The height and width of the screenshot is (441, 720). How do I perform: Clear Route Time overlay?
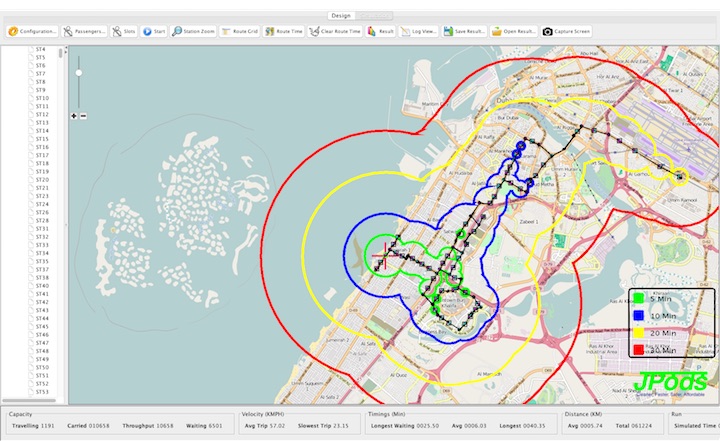[x=336, y=31]
